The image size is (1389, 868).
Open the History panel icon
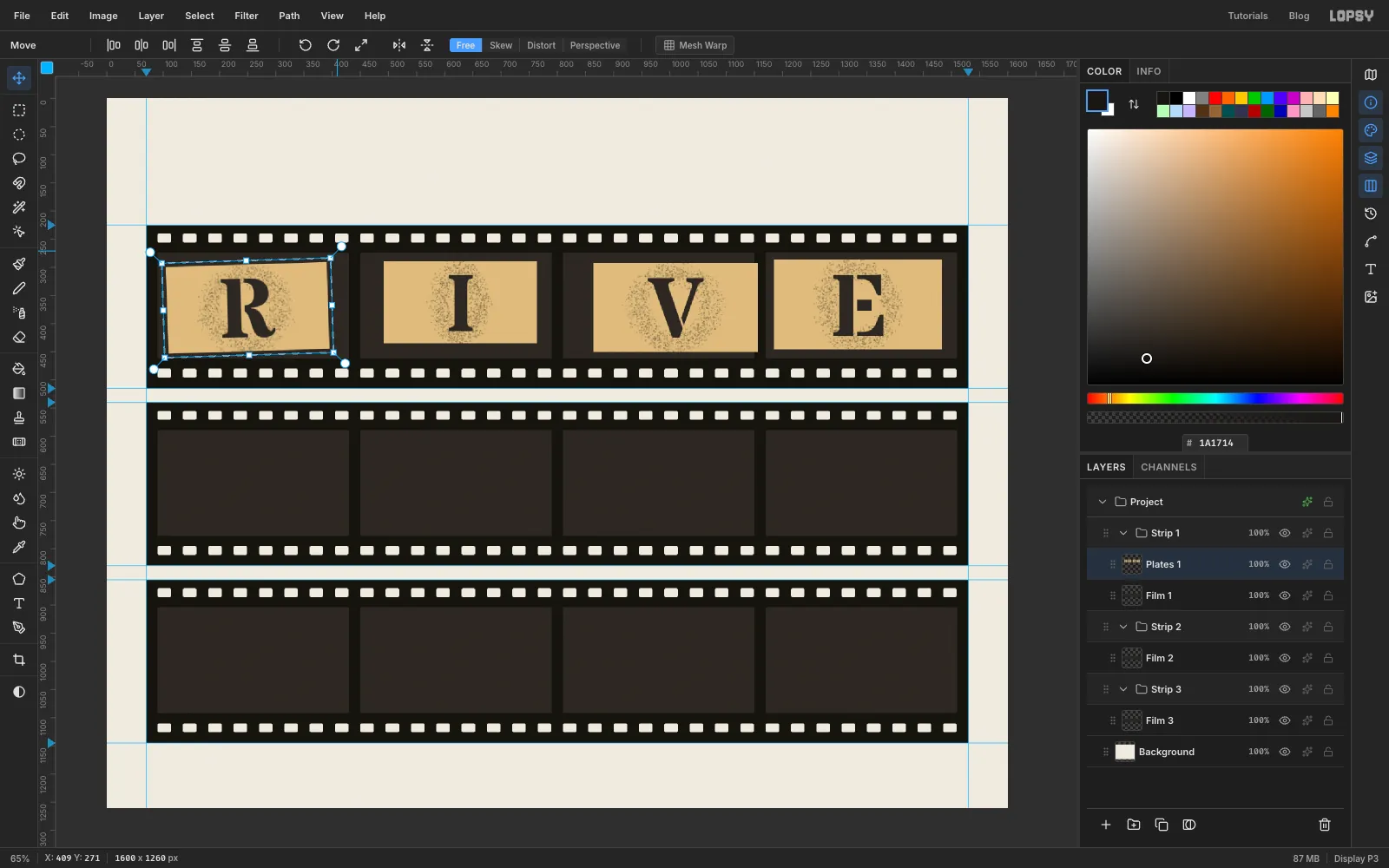click(x=1371, y=214)
